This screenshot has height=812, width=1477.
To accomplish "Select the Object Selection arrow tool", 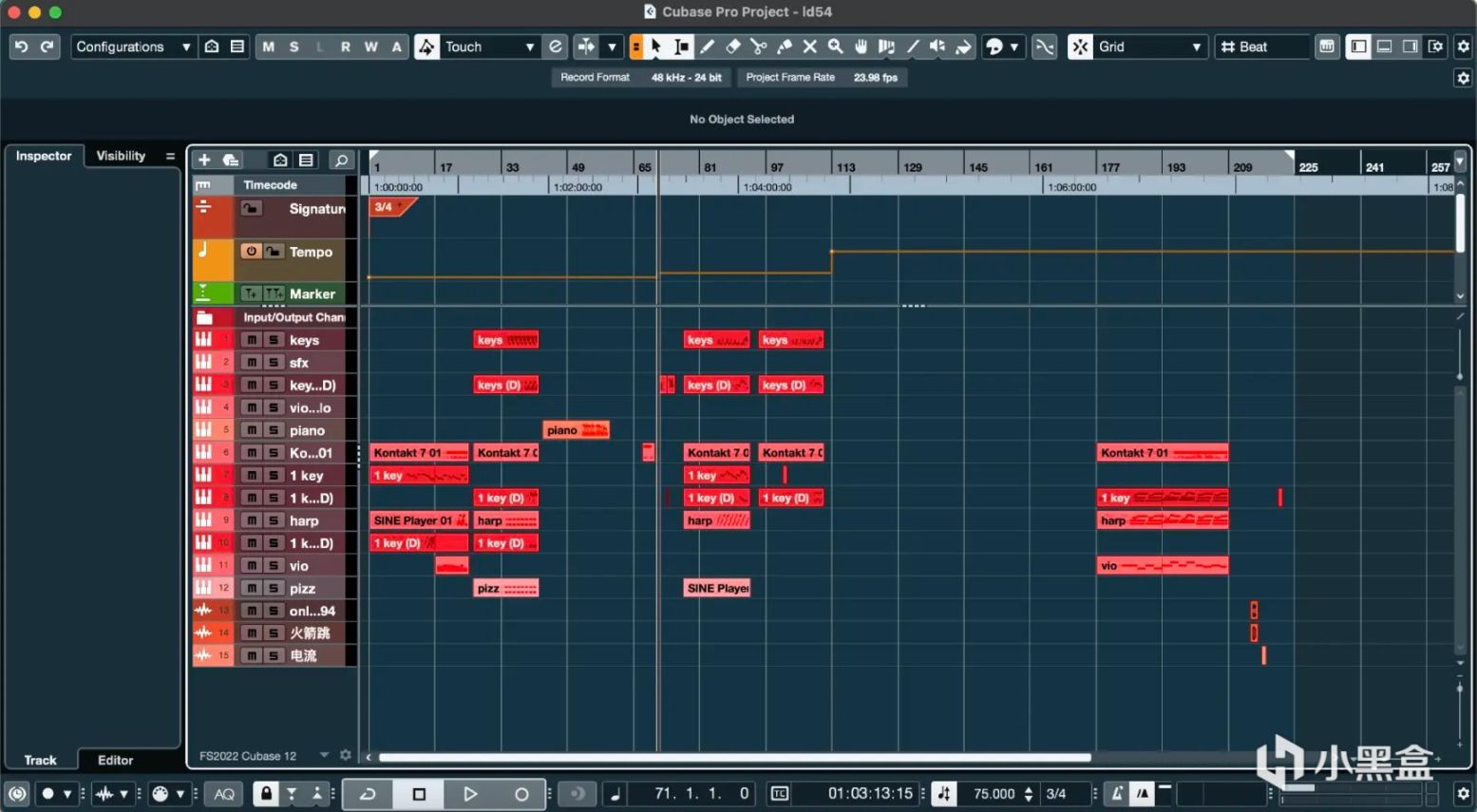I will [656, 47].
